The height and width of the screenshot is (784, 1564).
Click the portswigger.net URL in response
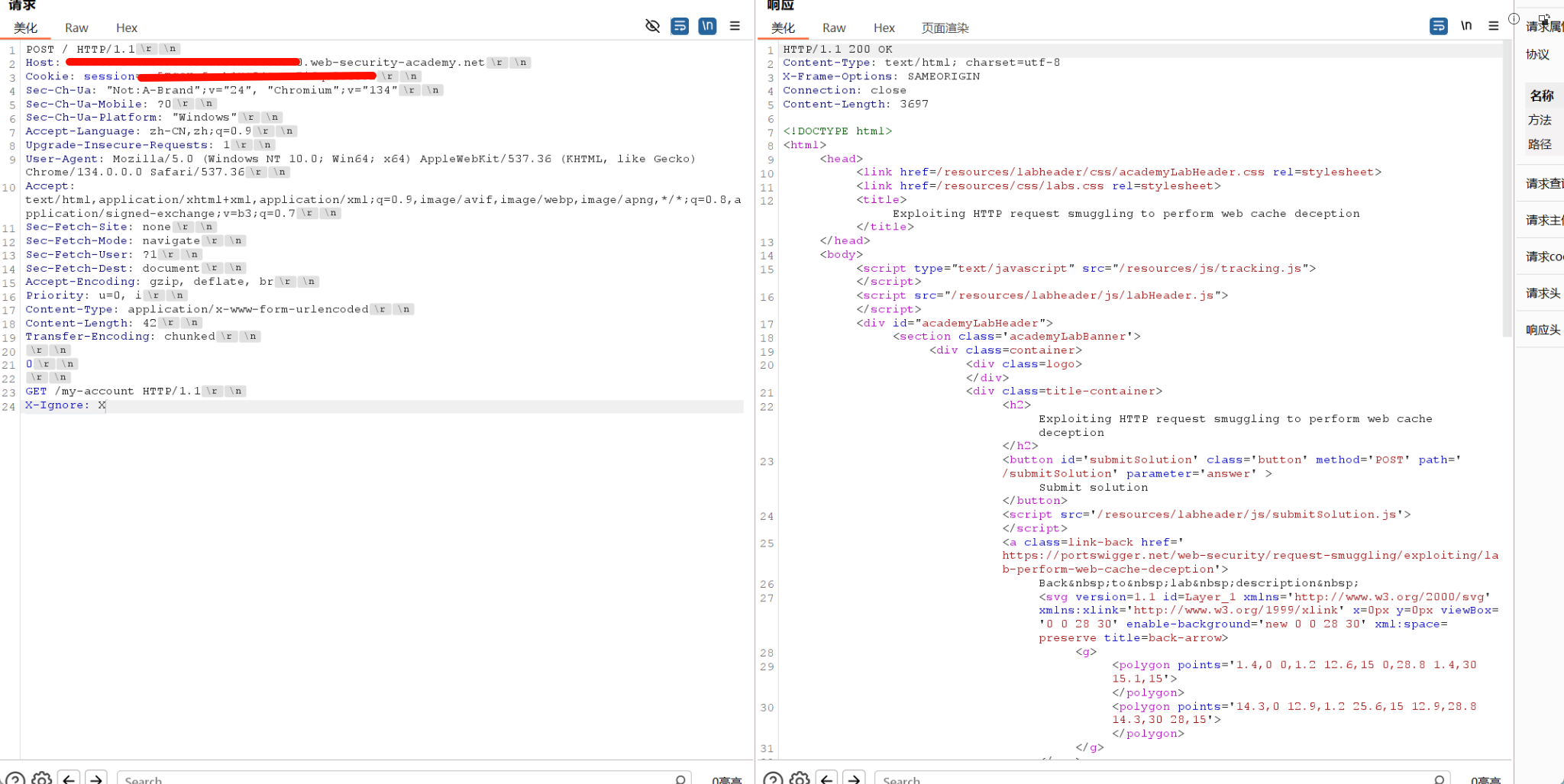[x=1250, y=563]
